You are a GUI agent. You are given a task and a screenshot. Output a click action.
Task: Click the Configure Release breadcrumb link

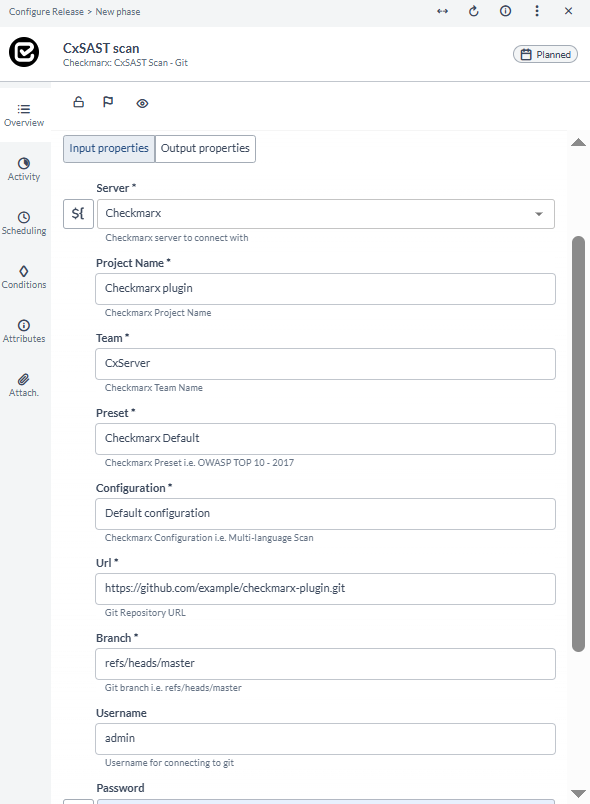point(46,12)
